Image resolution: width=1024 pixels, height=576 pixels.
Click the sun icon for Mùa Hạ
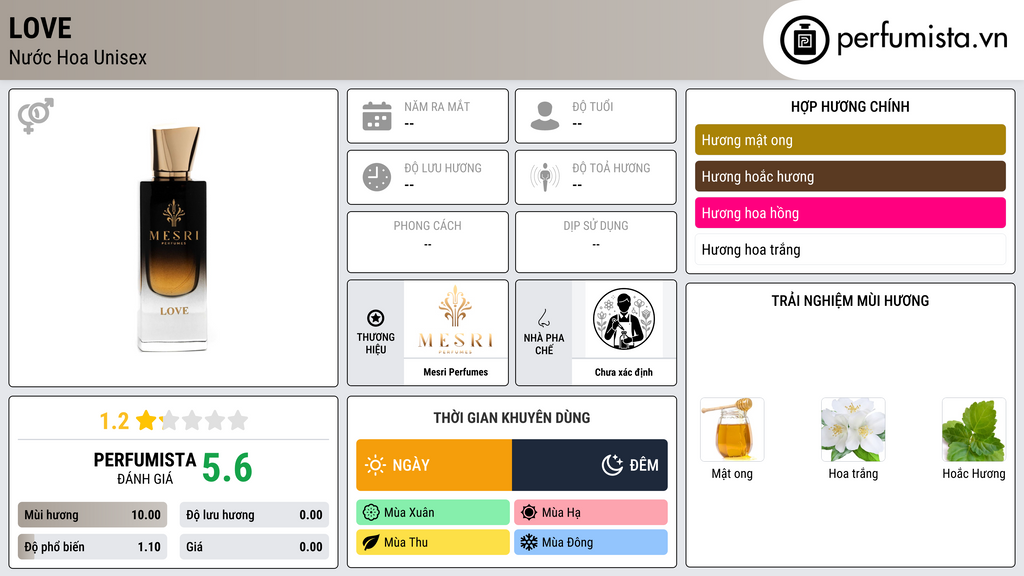(529, 513)
